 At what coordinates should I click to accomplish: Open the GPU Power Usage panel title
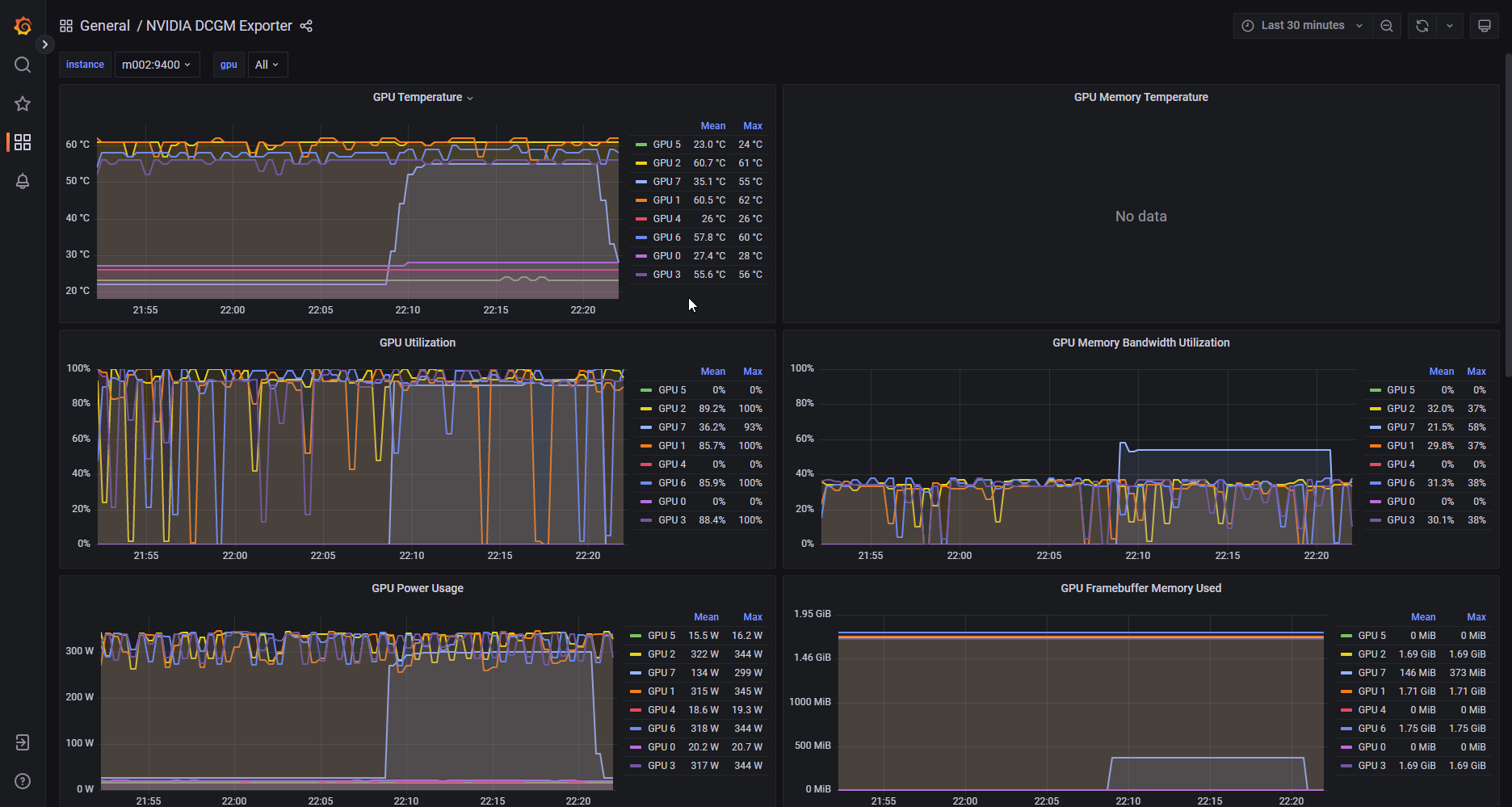[x=418, y=588]
